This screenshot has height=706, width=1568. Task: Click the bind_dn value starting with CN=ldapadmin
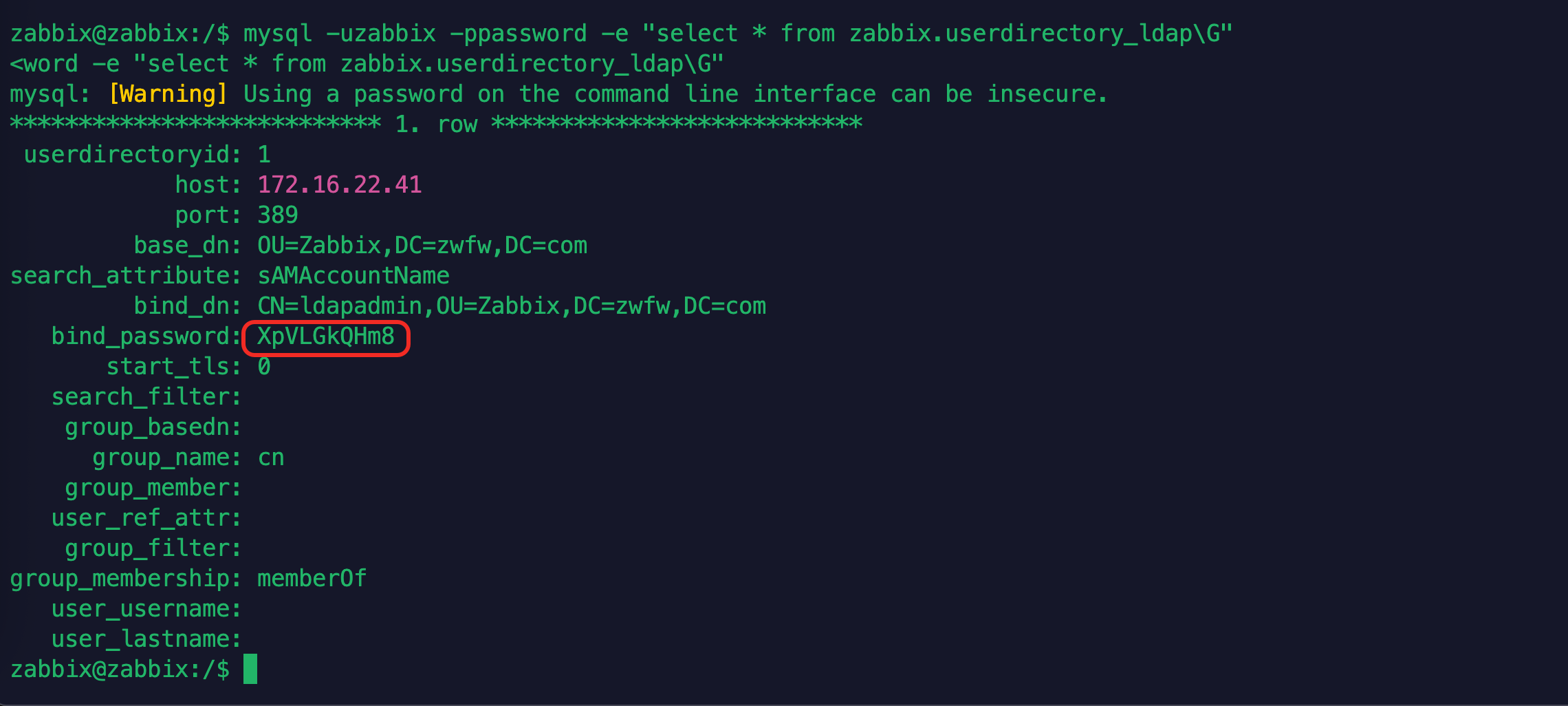click(x=511, y=306)
